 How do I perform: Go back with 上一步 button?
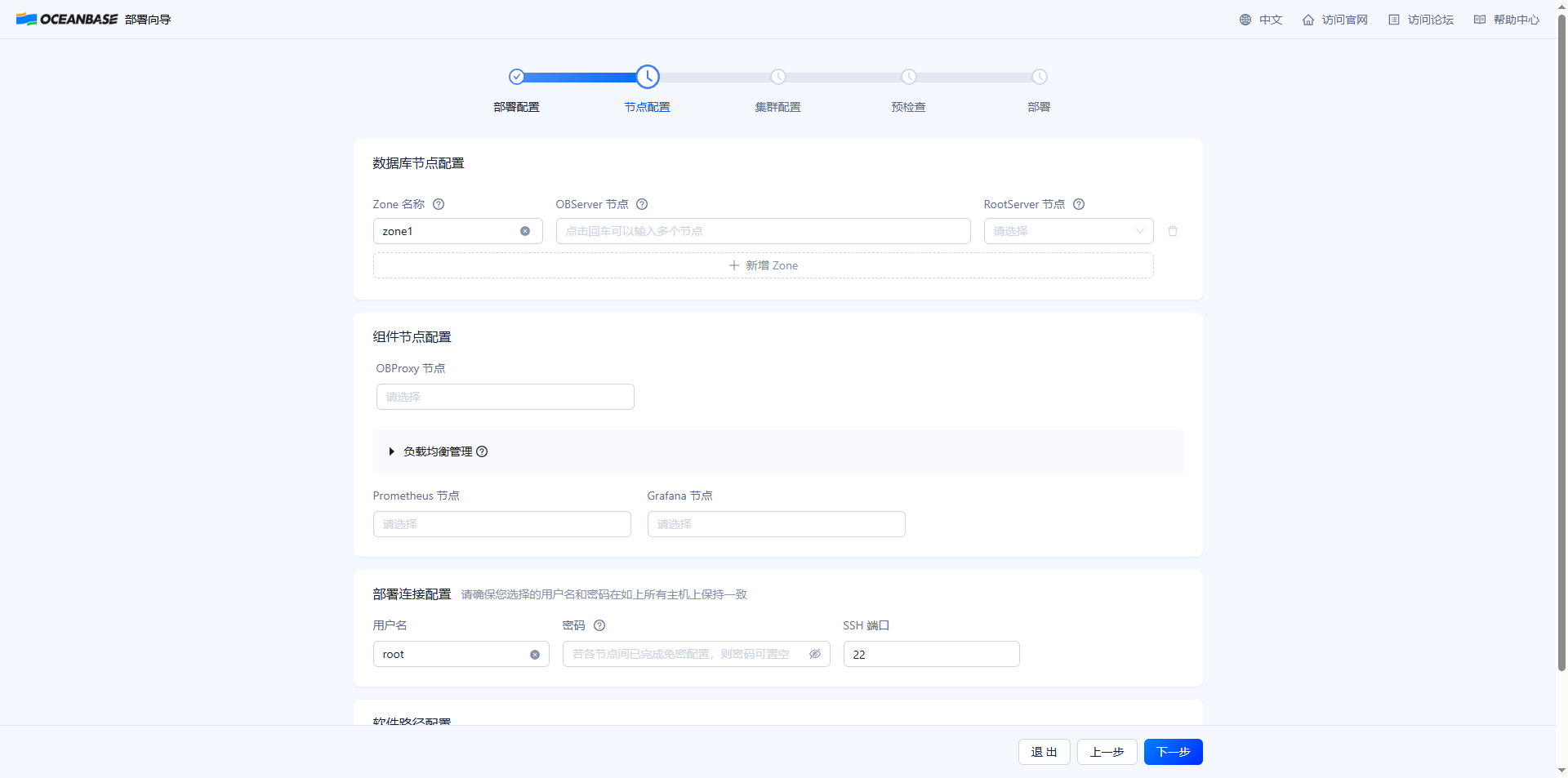[x=1107, y=752]
